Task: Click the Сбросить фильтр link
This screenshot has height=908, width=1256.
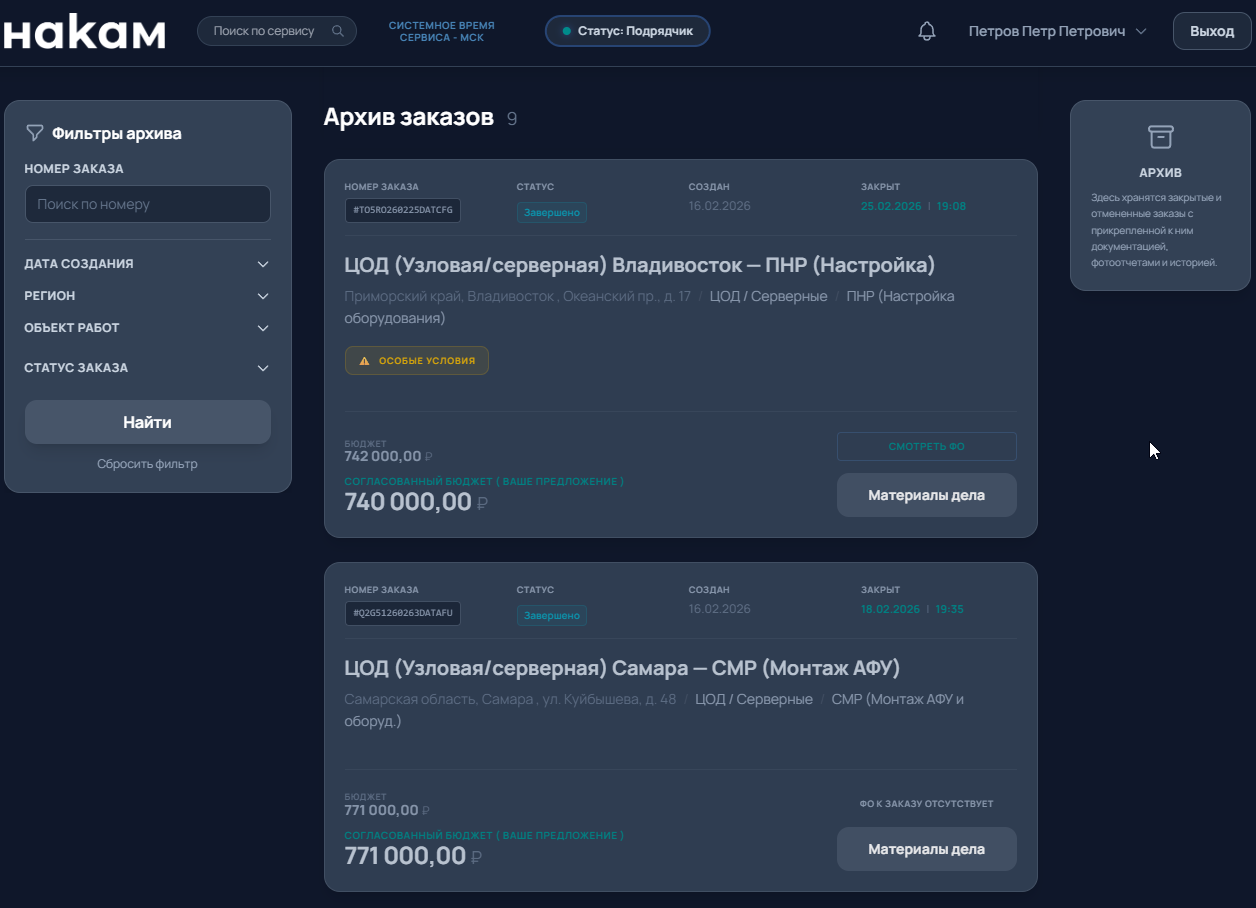Action: pos(148,464)
